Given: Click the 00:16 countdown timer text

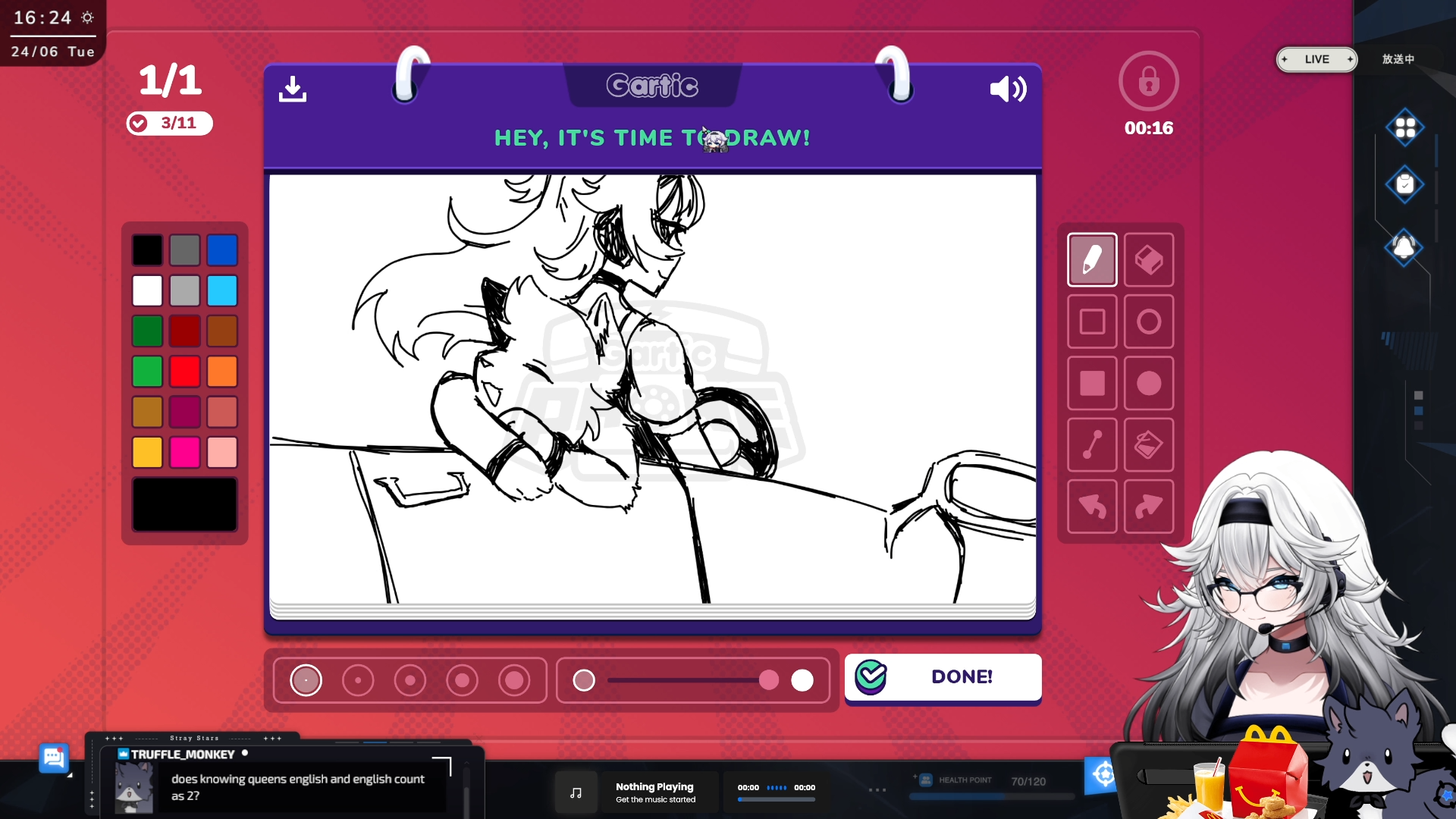Looking at the screenshot, I should [x=1149, y=128].
